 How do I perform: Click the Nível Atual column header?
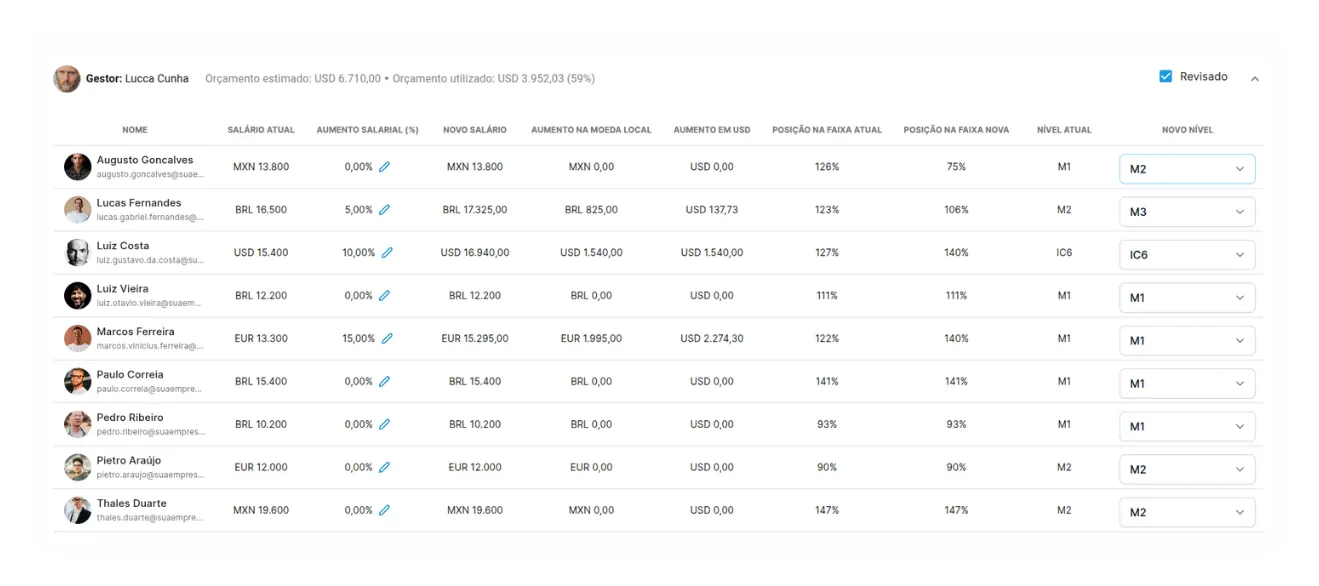click(x=1064, y=130)
